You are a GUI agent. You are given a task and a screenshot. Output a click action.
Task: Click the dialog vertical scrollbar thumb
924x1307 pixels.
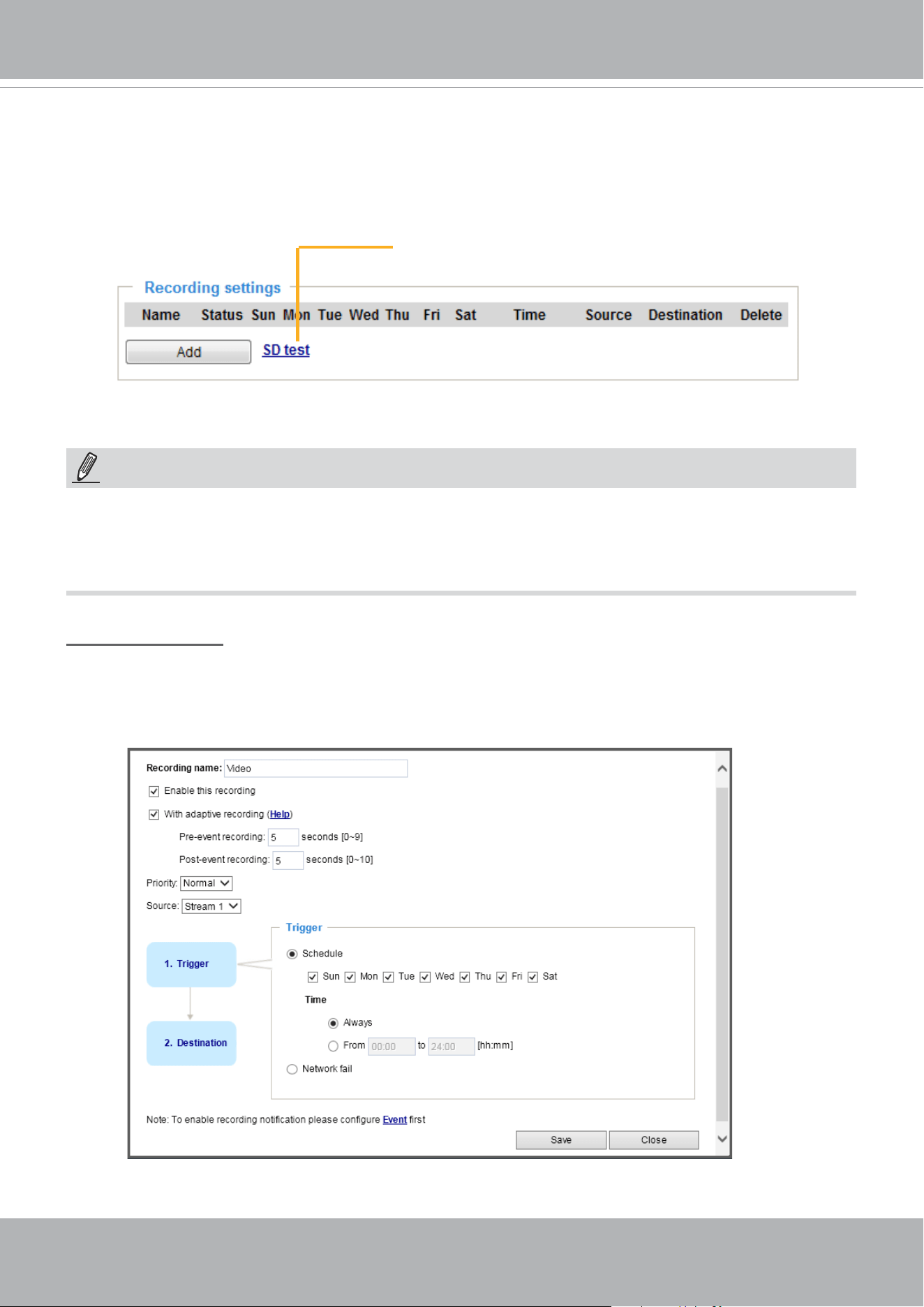(722, 953)
